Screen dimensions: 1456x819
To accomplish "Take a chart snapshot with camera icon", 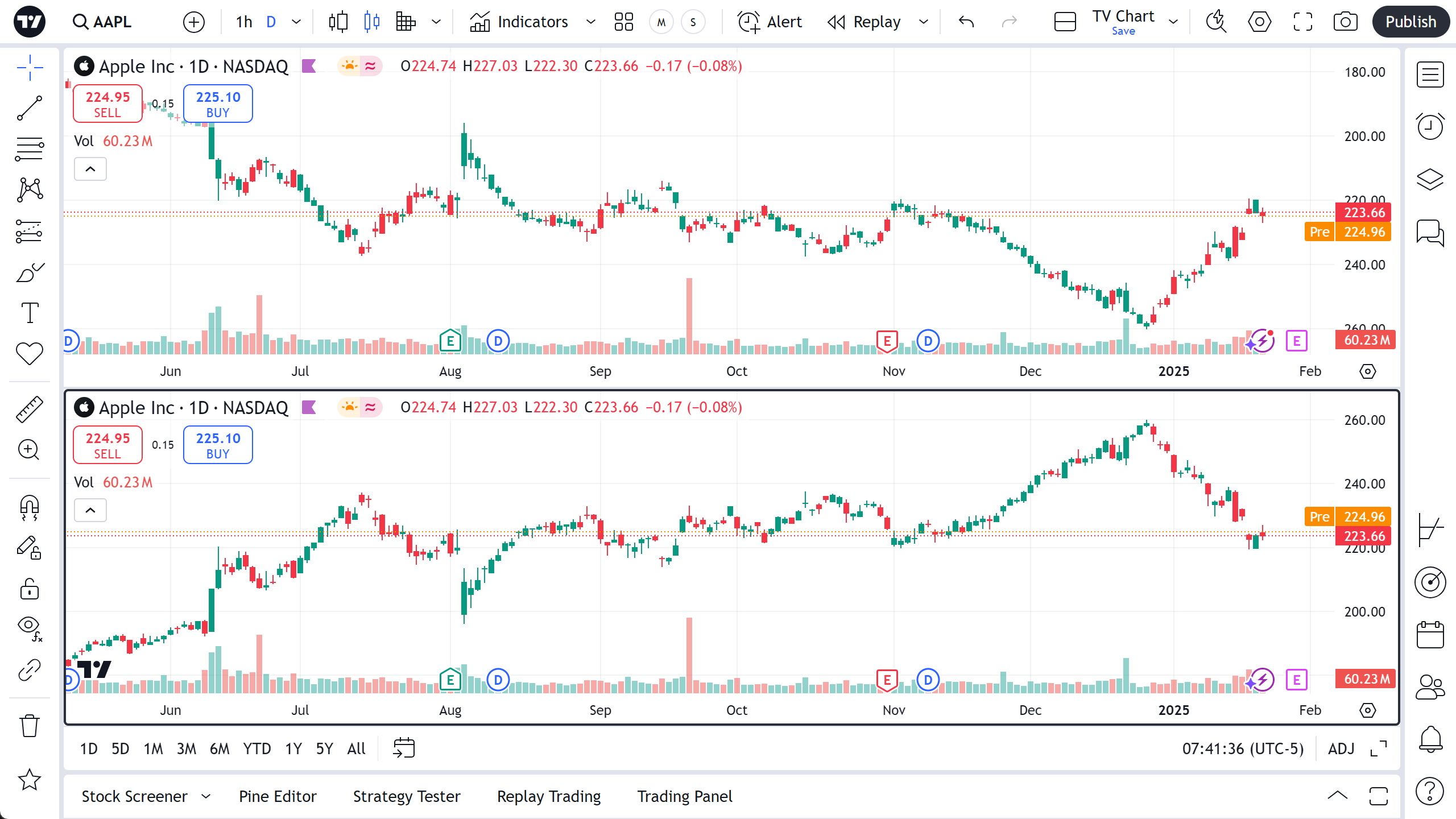I will pyautogui.click(x=1345, y=22).
